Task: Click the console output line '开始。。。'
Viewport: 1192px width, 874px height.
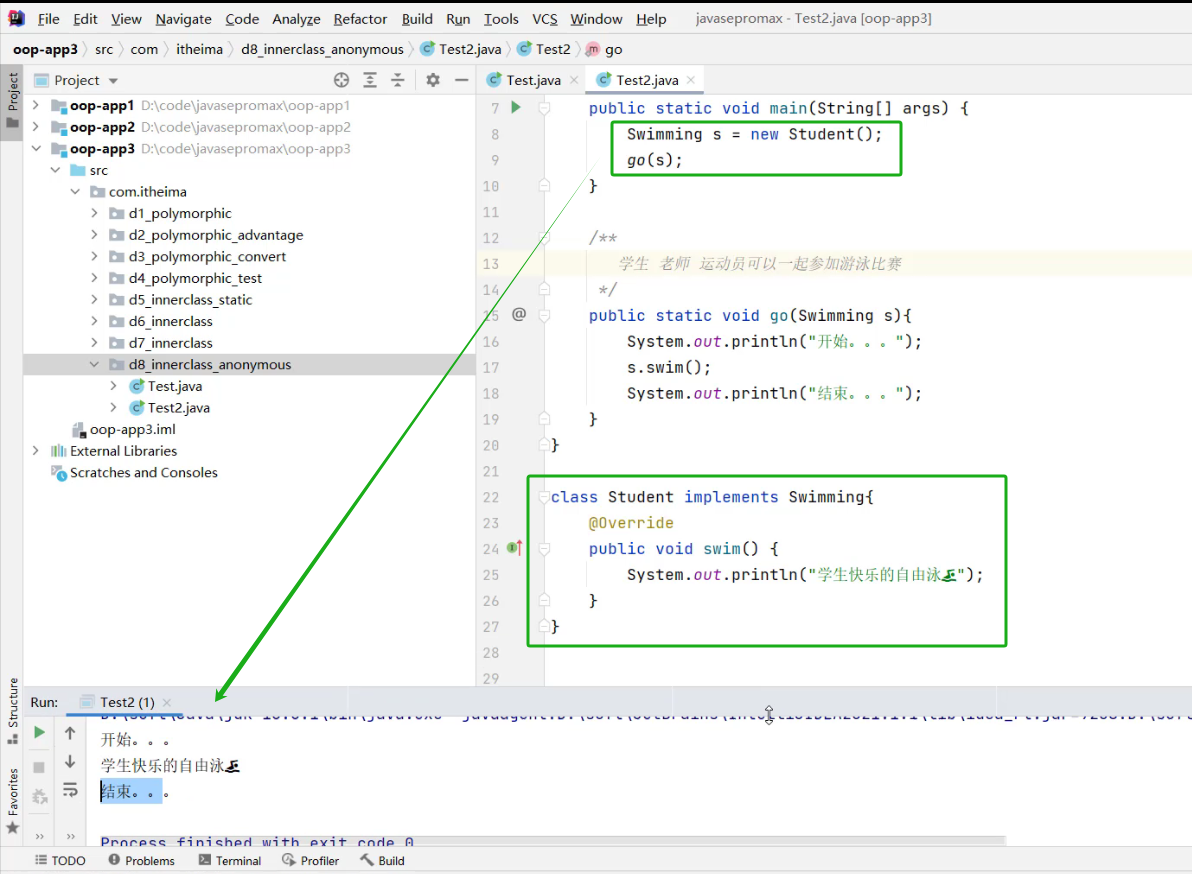Action: (135, 739)
